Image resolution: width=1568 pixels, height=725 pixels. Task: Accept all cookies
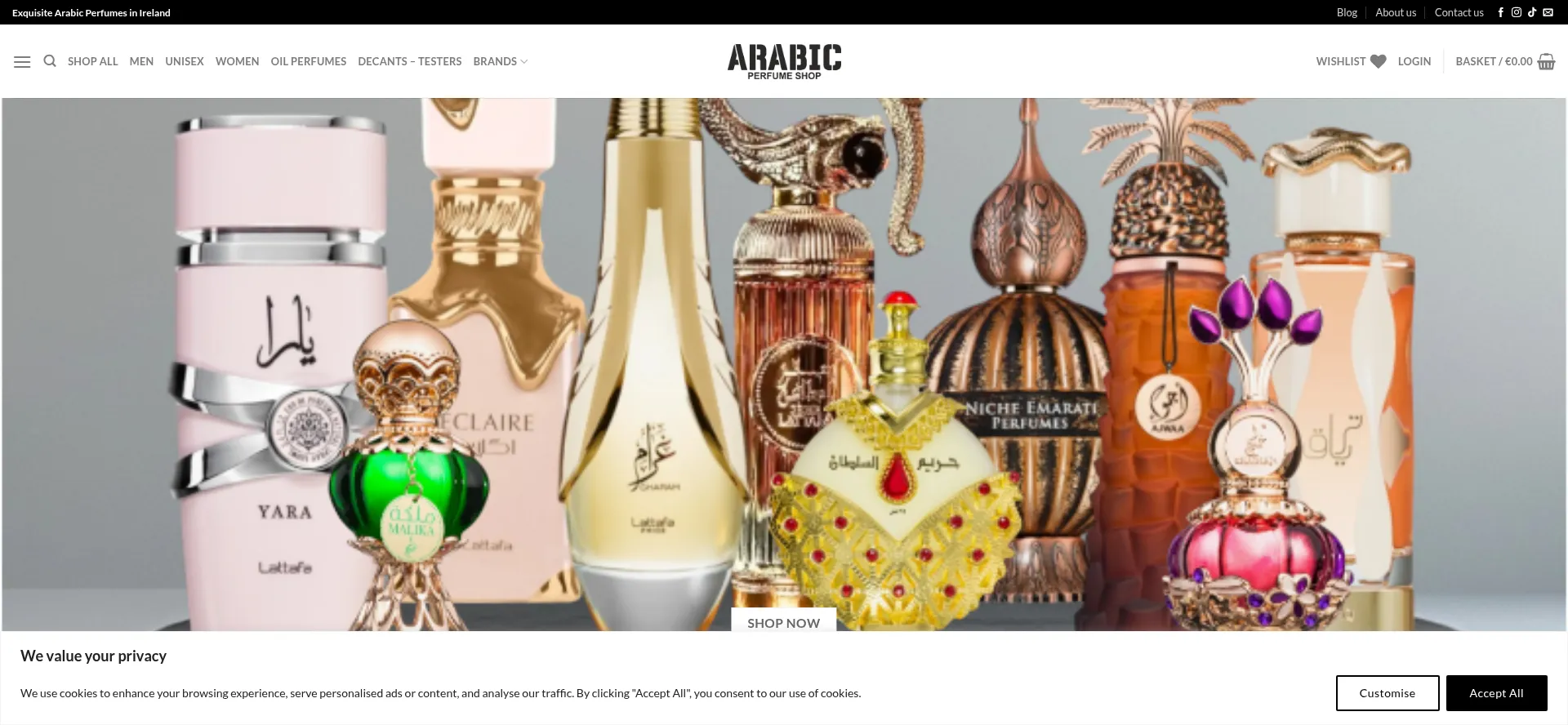pyautogui.click(x=1497, y=693)
